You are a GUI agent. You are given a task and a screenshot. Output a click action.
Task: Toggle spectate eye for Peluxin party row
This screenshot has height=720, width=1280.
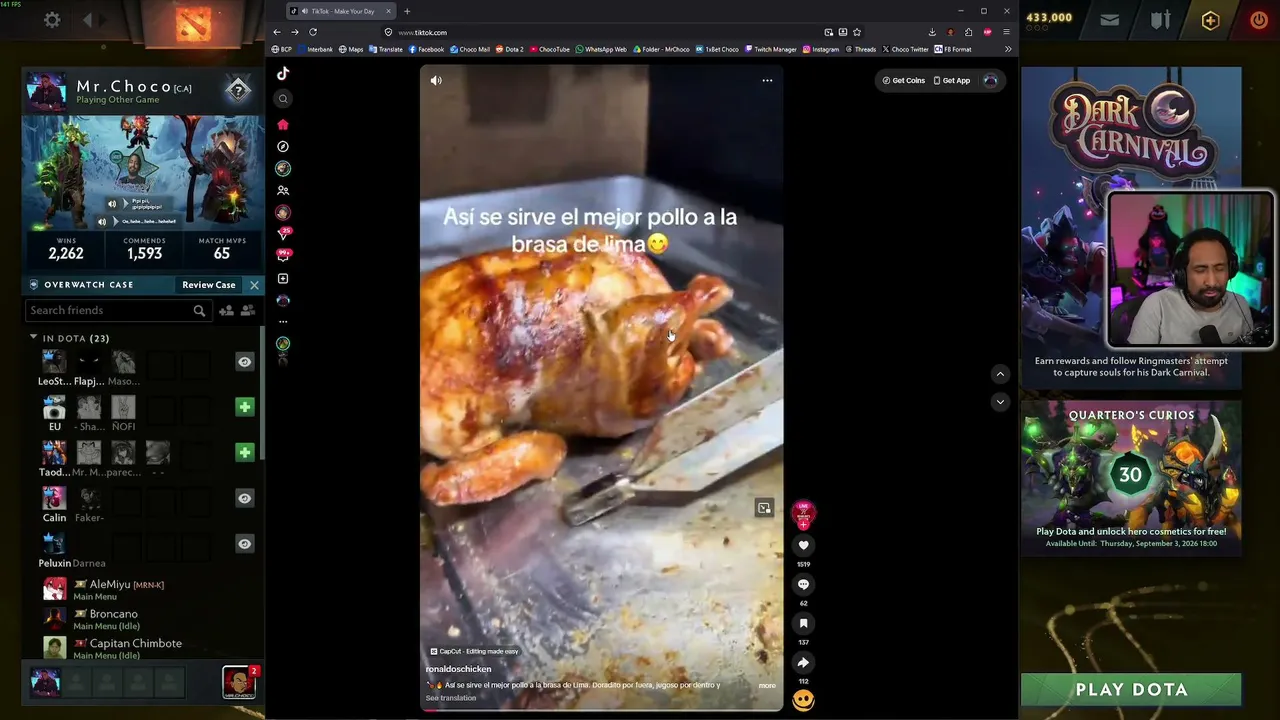(x=244, y=544)
